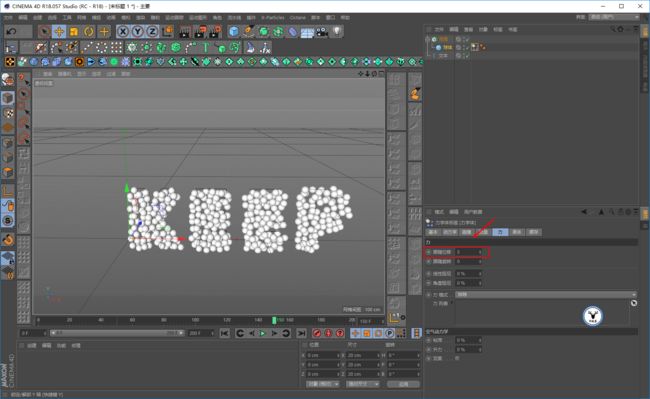Select the Rotate tool icon
650x399 pixels.
tap(89, 31)
